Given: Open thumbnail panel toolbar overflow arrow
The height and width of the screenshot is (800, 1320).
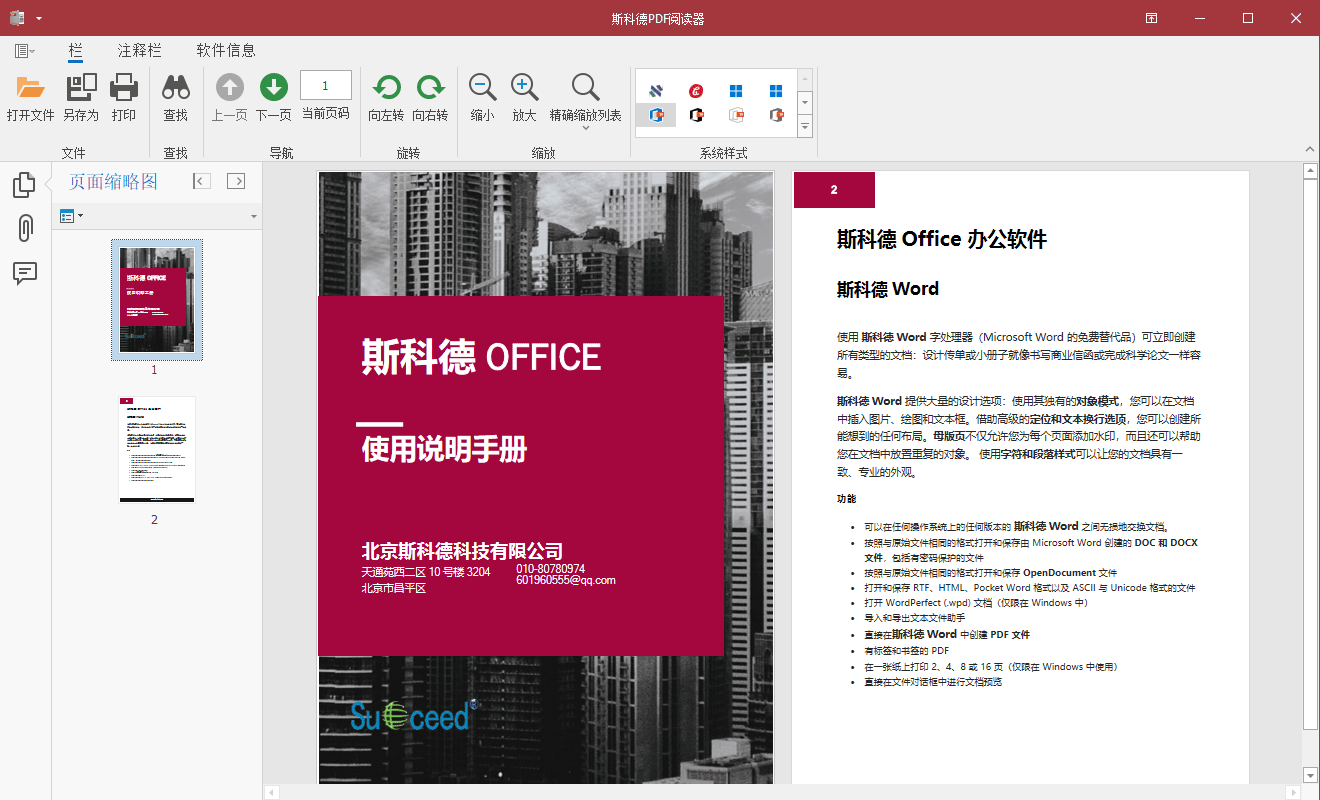Looking at the screenshot, I should (254, 216).
